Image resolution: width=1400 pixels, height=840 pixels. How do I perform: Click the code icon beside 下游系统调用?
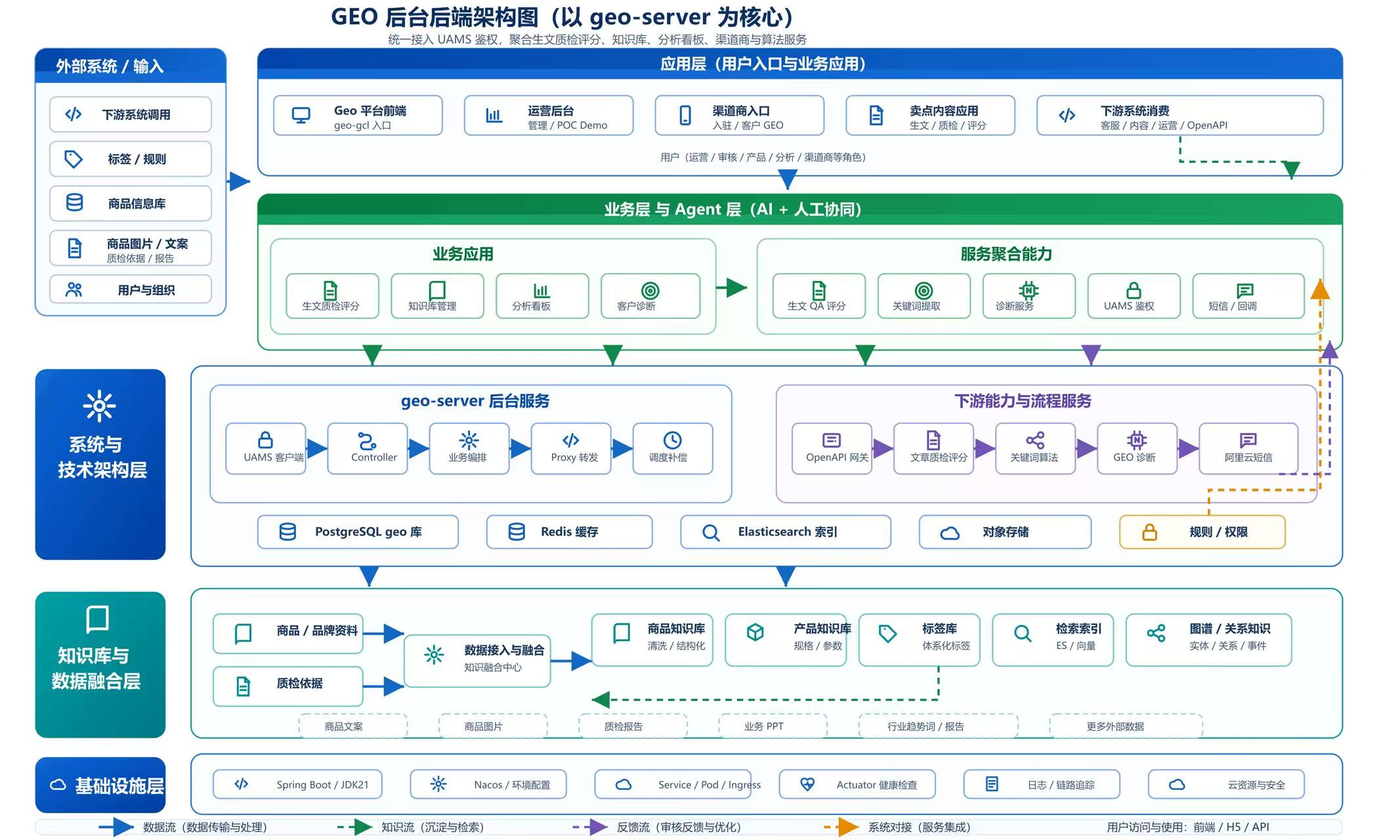(x=74, y=114)
